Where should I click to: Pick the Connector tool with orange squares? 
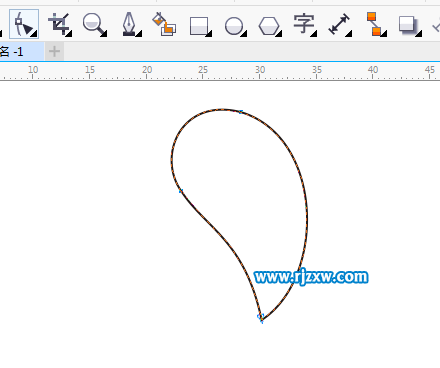(x=375, y=24)
